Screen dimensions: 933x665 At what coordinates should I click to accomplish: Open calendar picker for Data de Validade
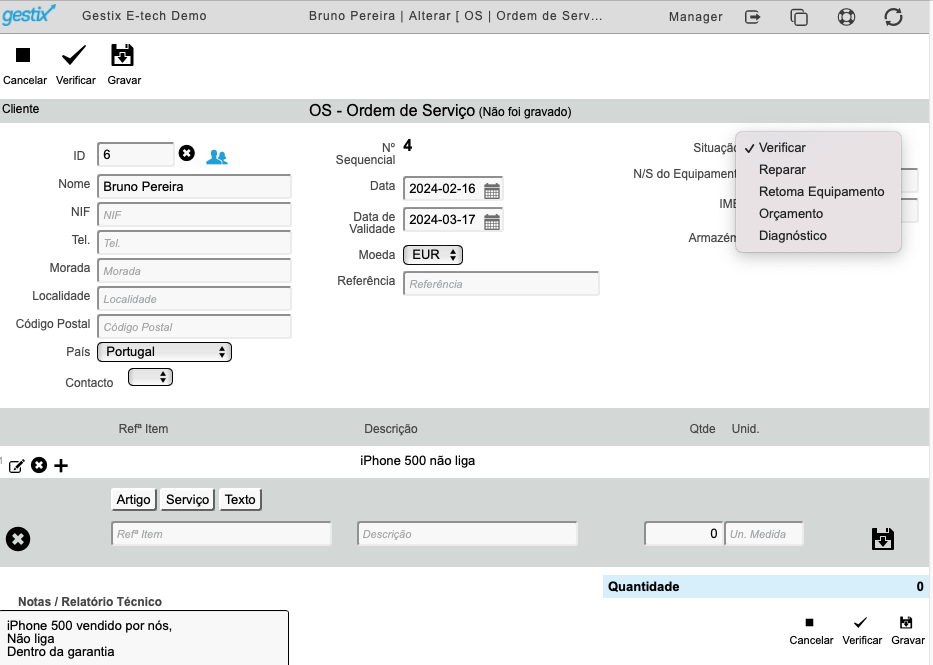tap(492, 221)
